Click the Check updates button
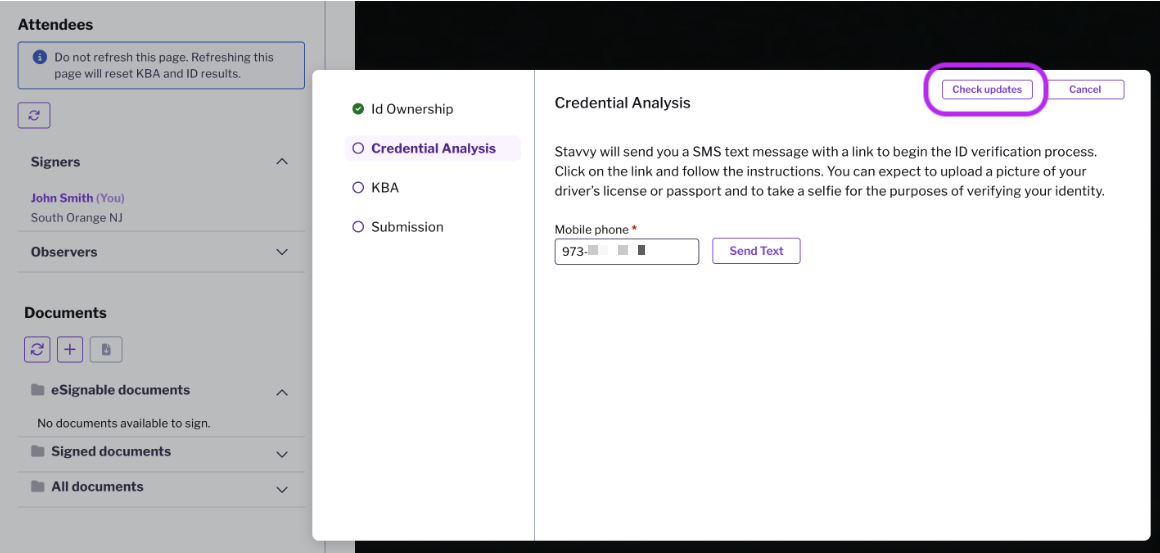The height and width of the screenshot is (553, 1160). (987, 89)
